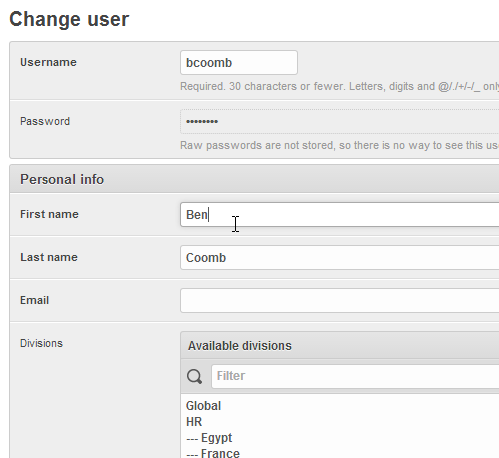Viewport: 499px width, 458px height.
Task: Click the Divisions label
Action: [x=41, y=343]
